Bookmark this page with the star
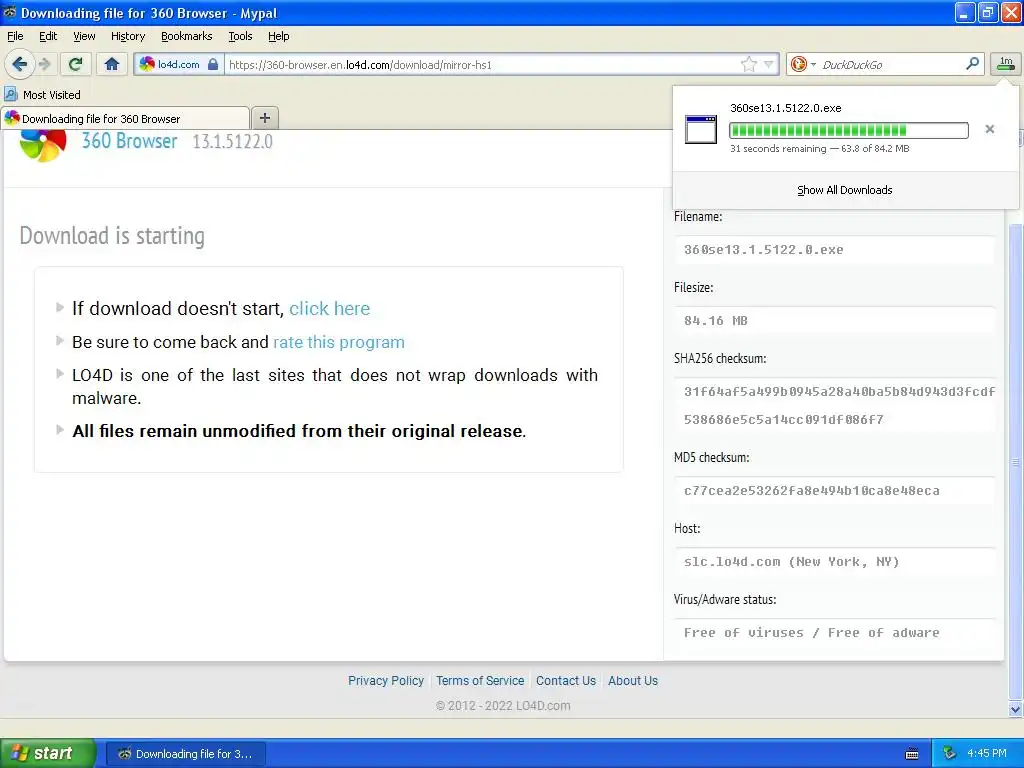 coord(748,64)
